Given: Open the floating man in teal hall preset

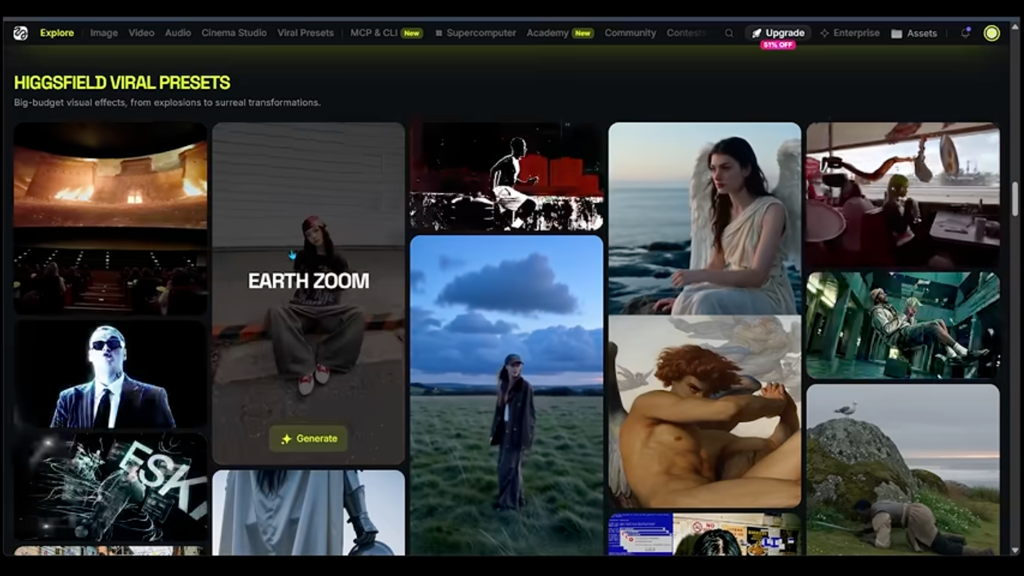Looking at the screenshot, I should pyautogui.click(x=903, y=325).
